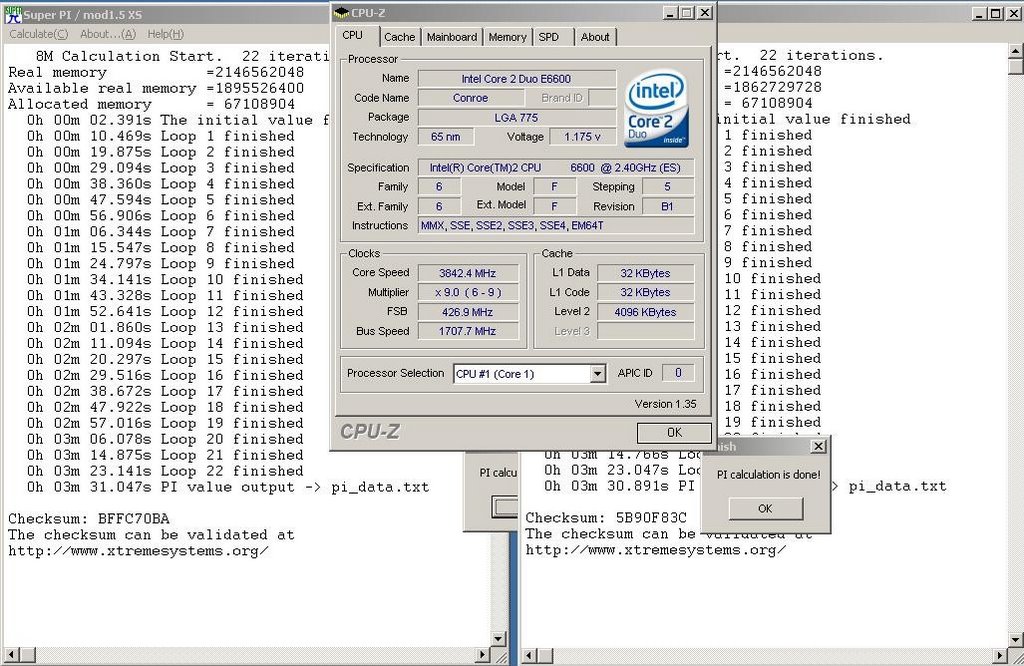Minimize the right Super PI window

980,13
